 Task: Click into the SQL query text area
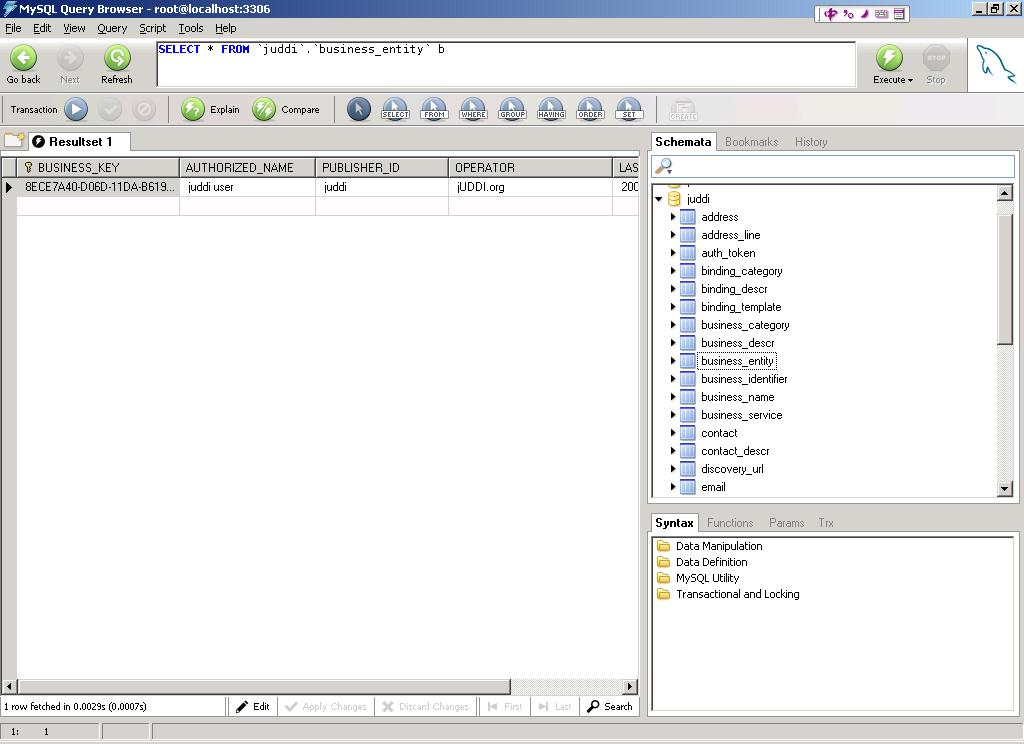[506, 64]
